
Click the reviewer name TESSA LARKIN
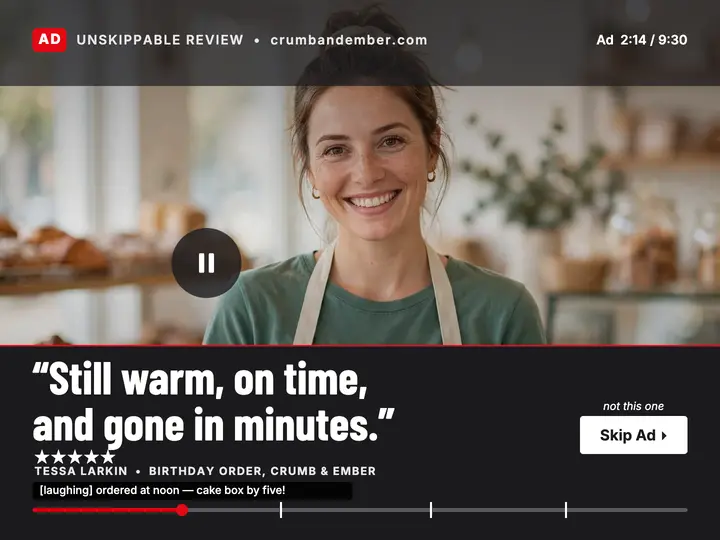point(81,471)
